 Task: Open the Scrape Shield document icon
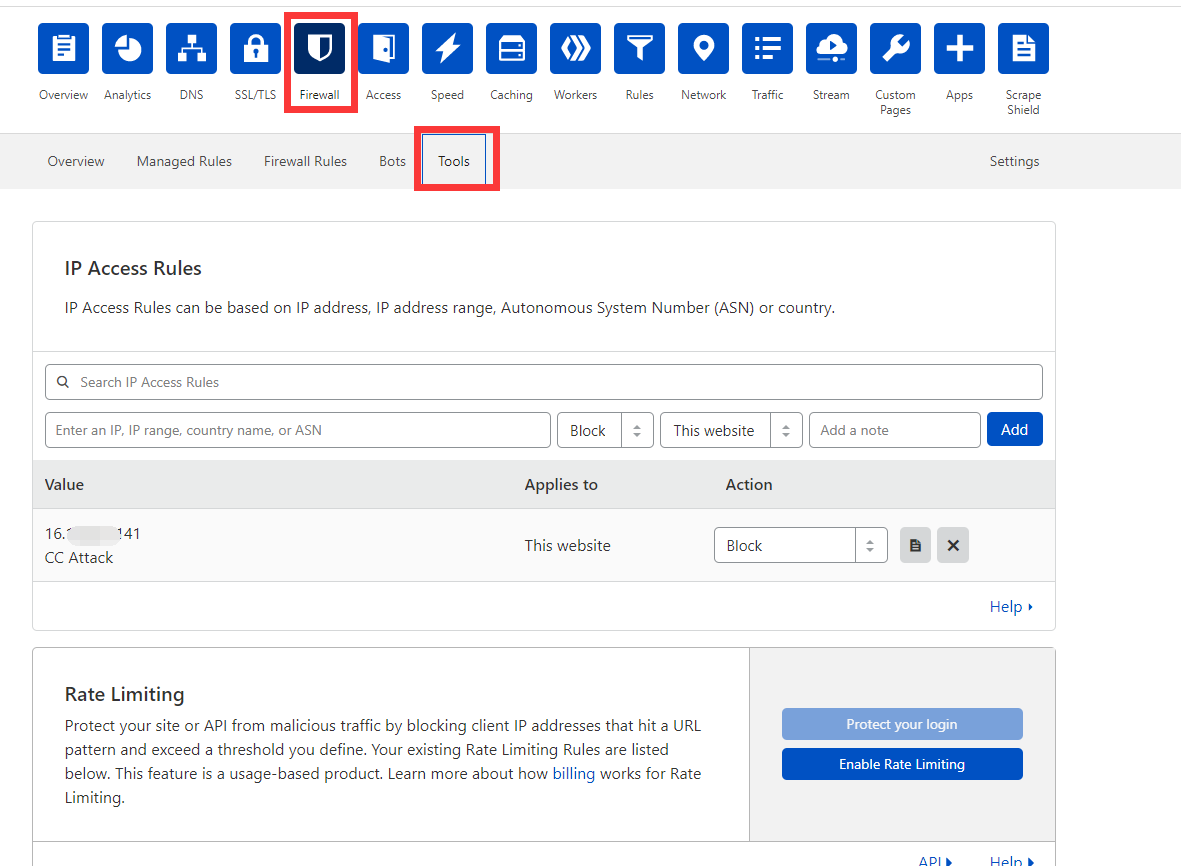tap(1023, 49)
